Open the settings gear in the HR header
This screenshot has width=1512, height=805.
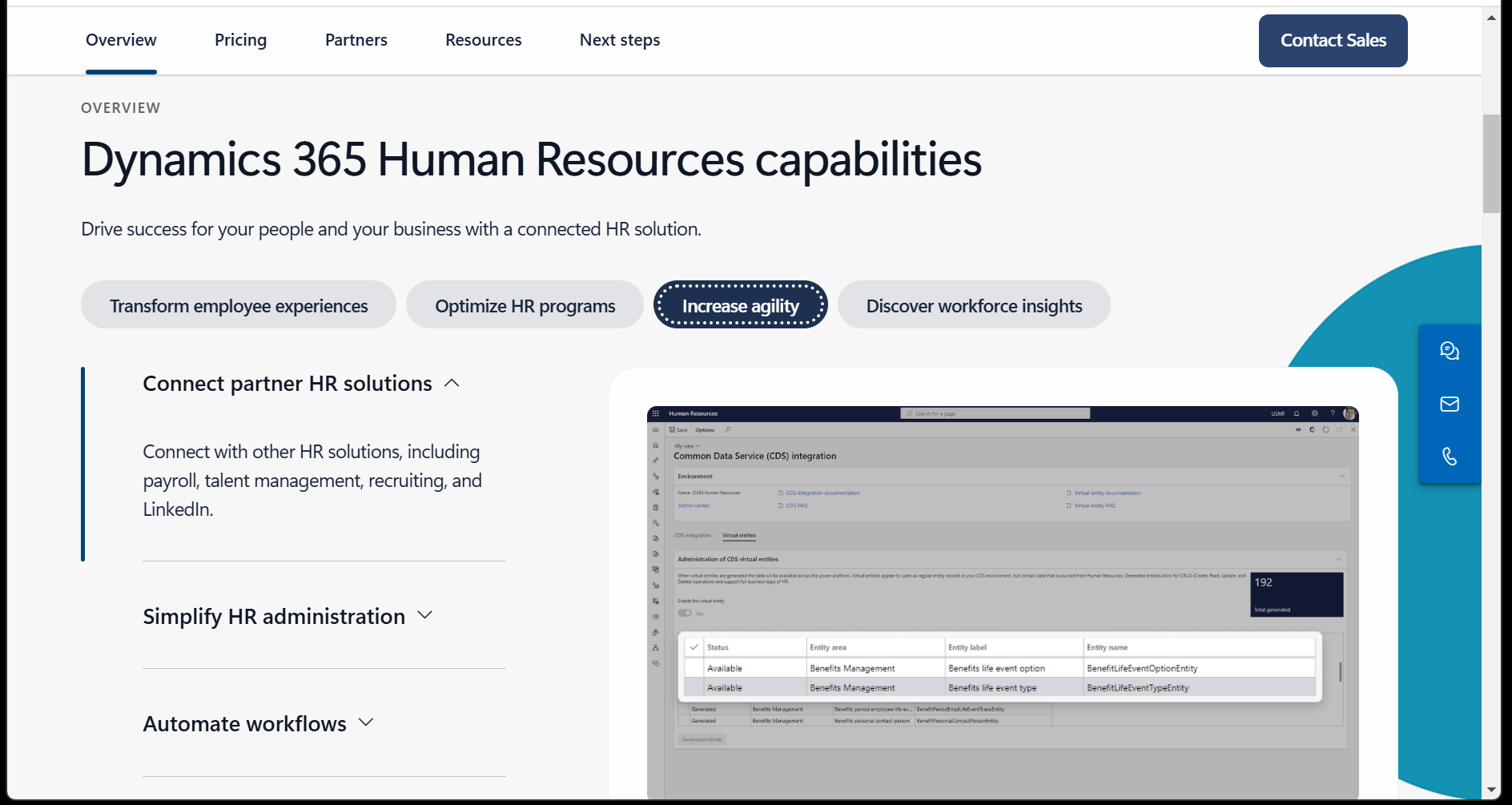click(1314, 413)
